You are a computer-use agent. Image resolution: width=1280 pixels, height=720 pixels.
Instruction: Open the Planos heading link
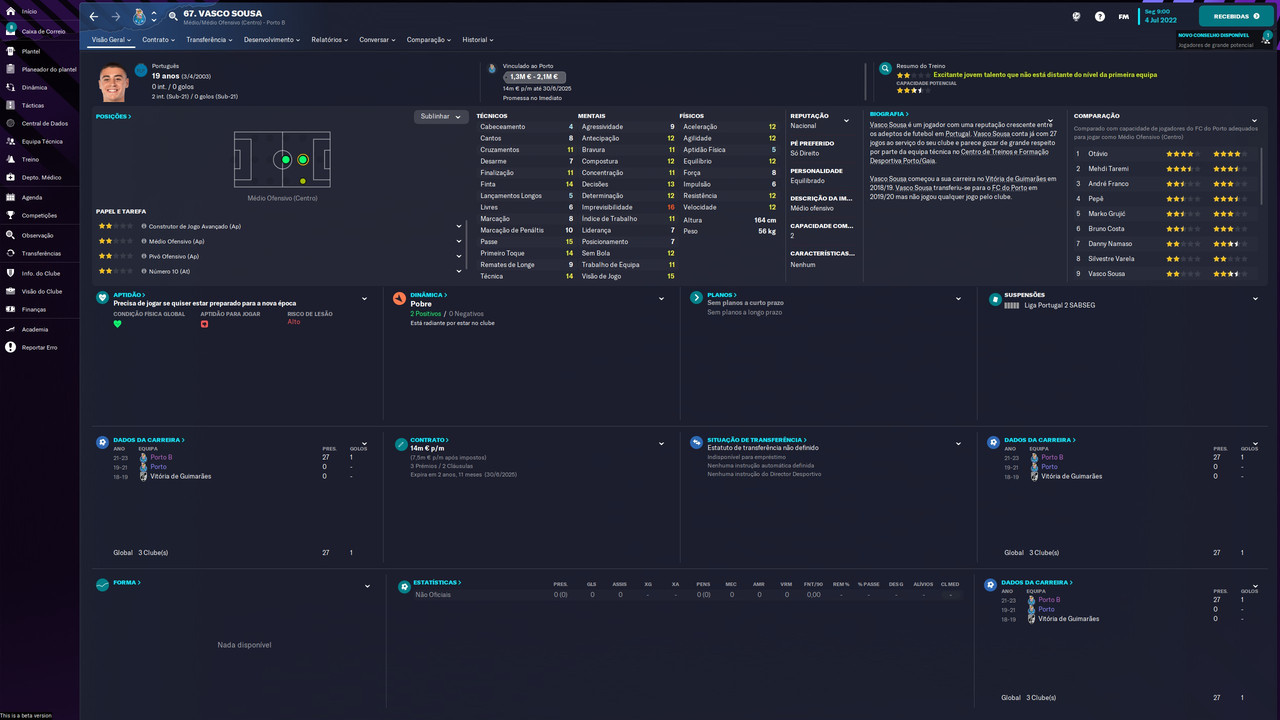721,295
